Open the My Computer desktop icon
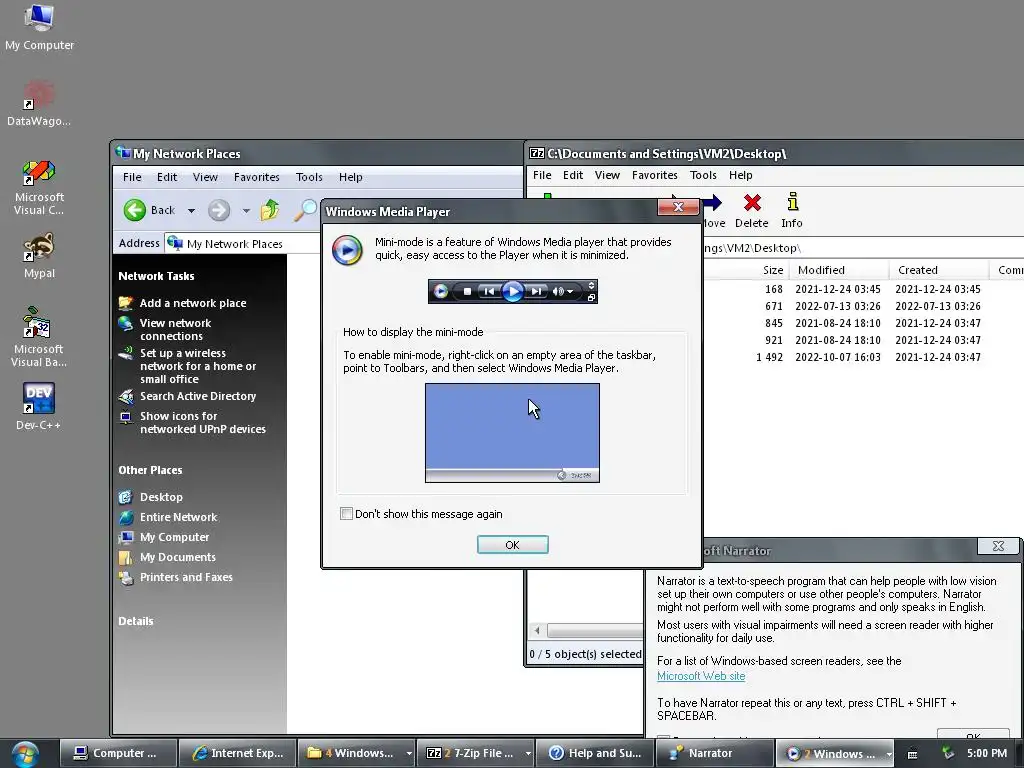This screenshot has height=768, width=1024. [x=39, y=27]
